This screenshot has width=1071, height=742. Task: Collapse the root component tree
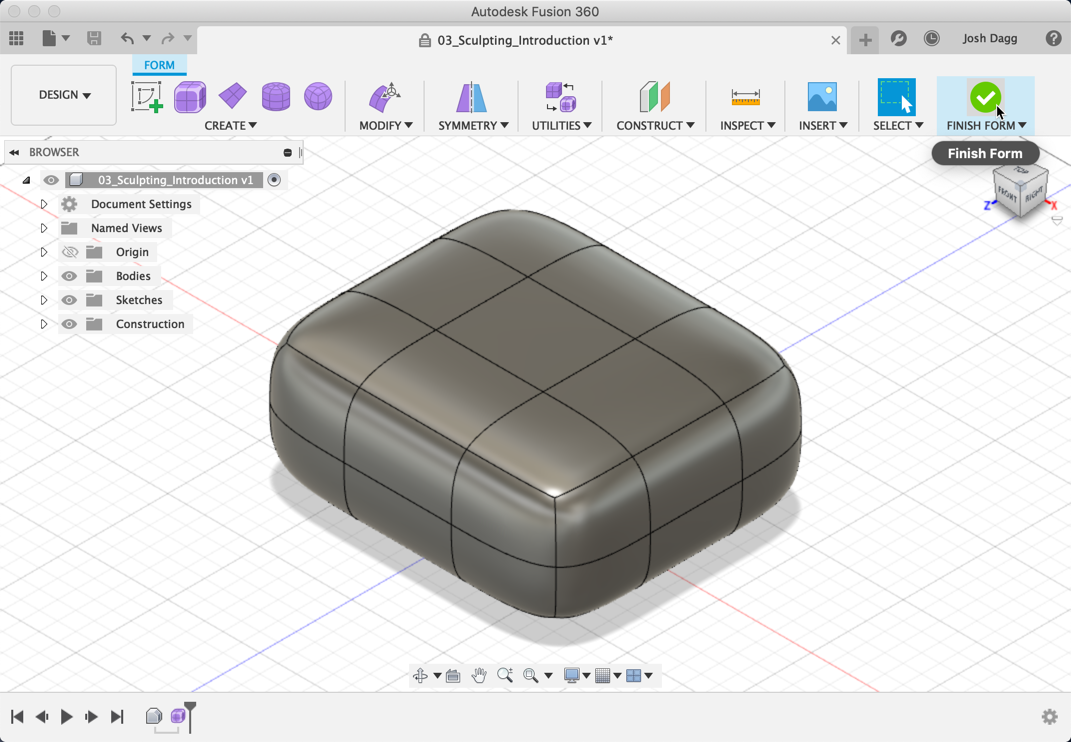tap(27, 180)
